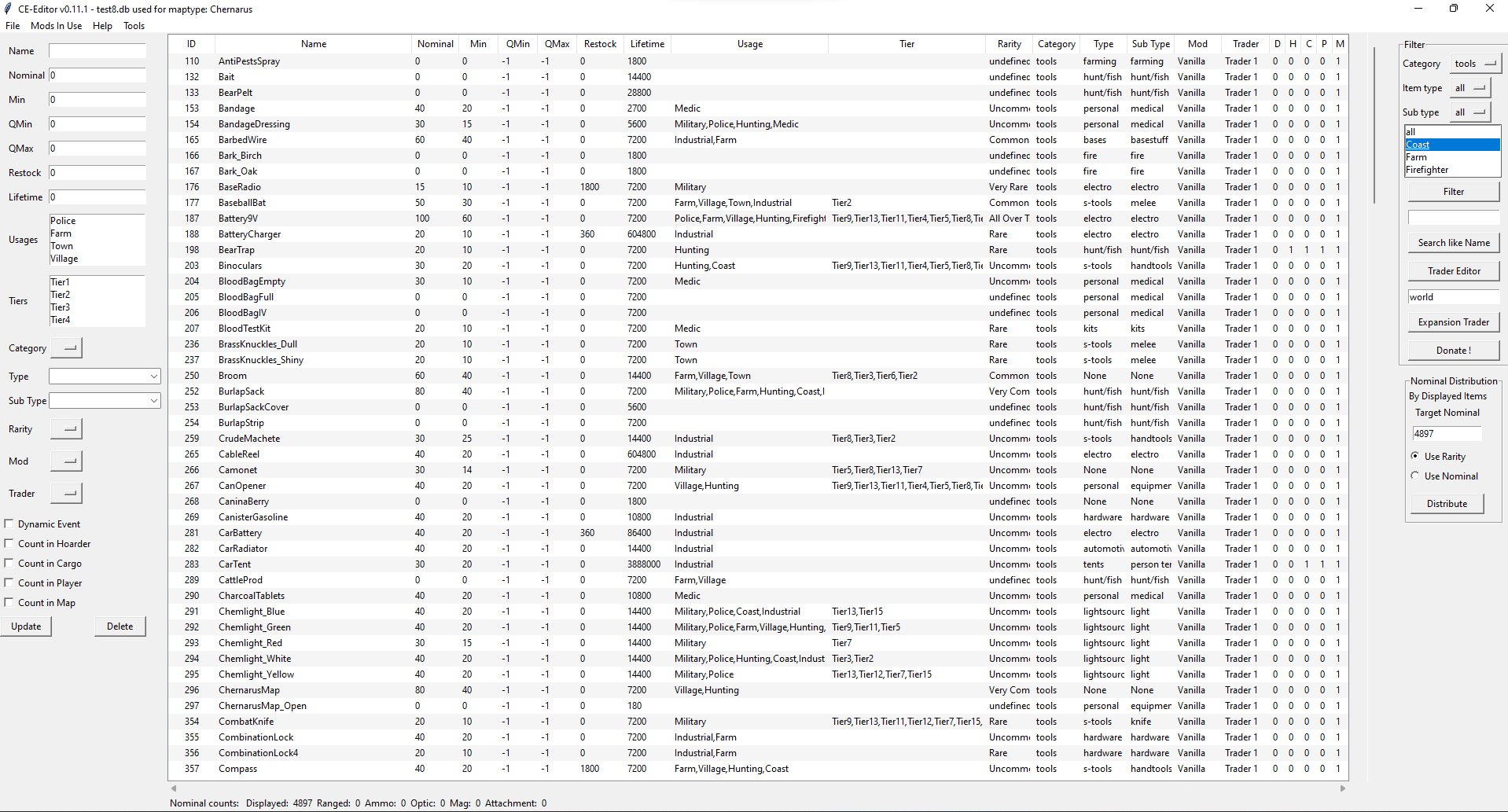This screenshot has height=812, width=1508.
Task: Click the Update button
Action: pyautogui.click(x=26, y=626)
